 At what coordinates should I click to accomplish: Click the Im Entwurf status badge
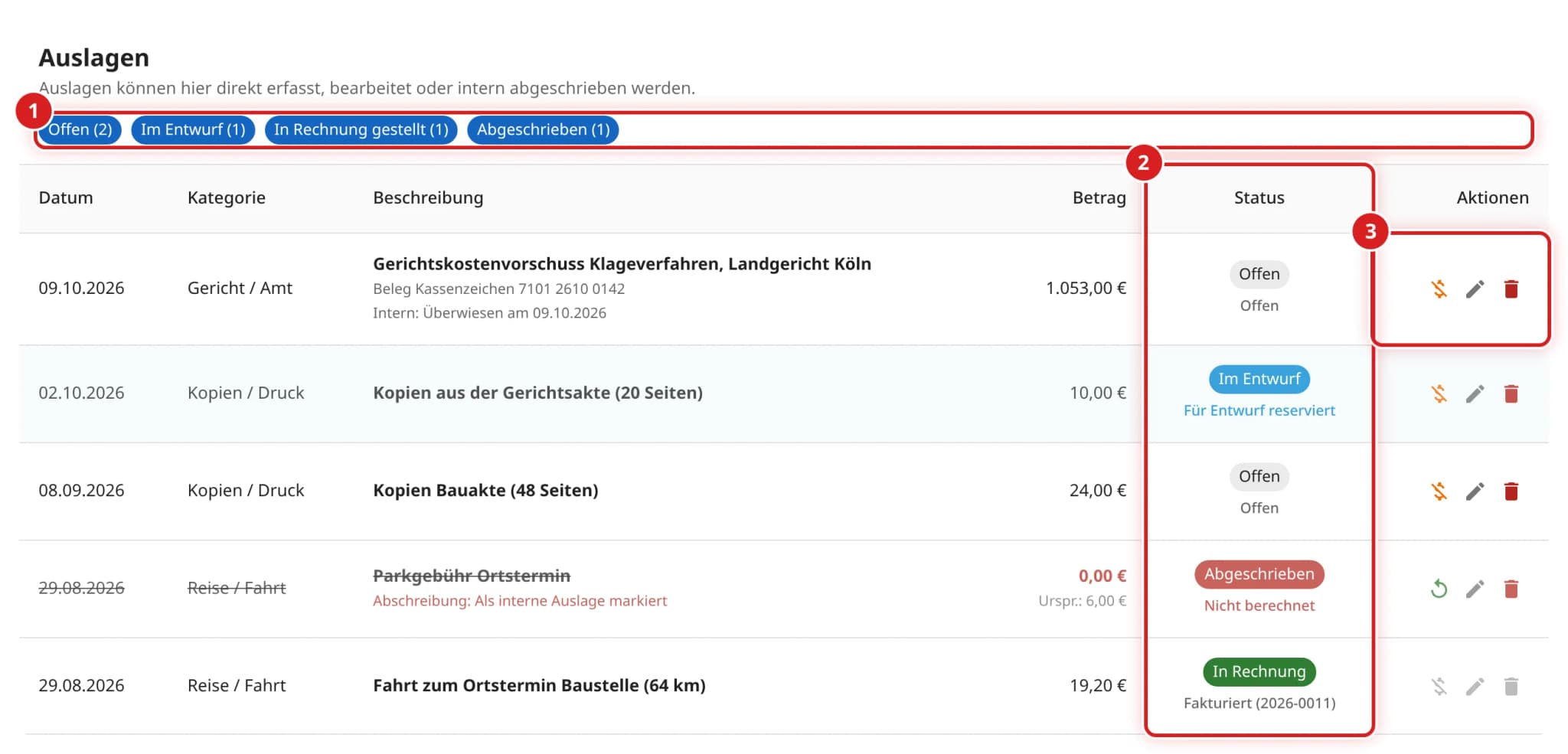tap(1259, 379)
